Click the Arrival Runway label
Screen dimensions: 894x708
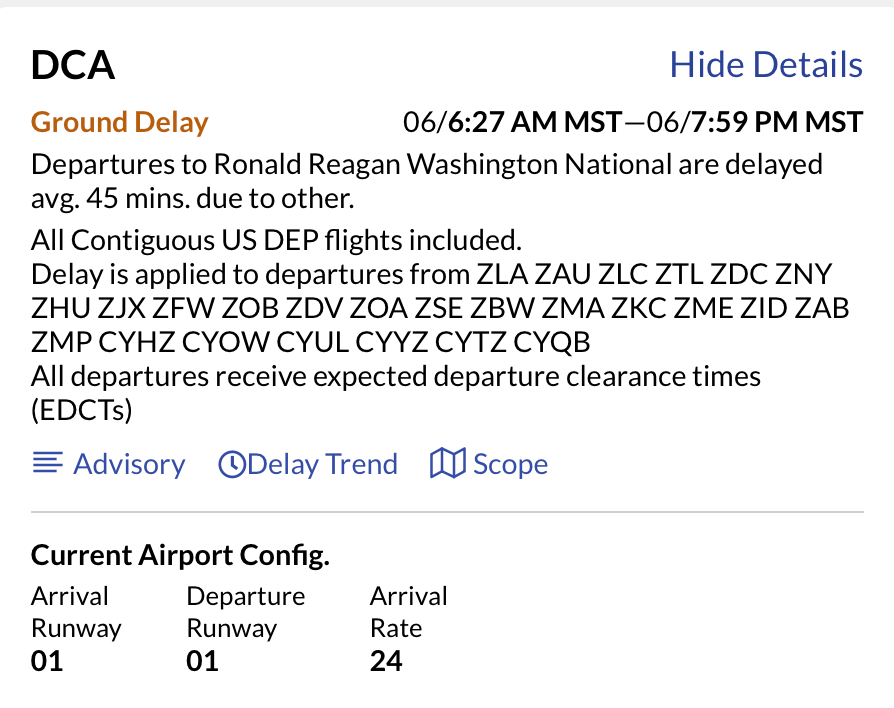(x=75, y=612)
